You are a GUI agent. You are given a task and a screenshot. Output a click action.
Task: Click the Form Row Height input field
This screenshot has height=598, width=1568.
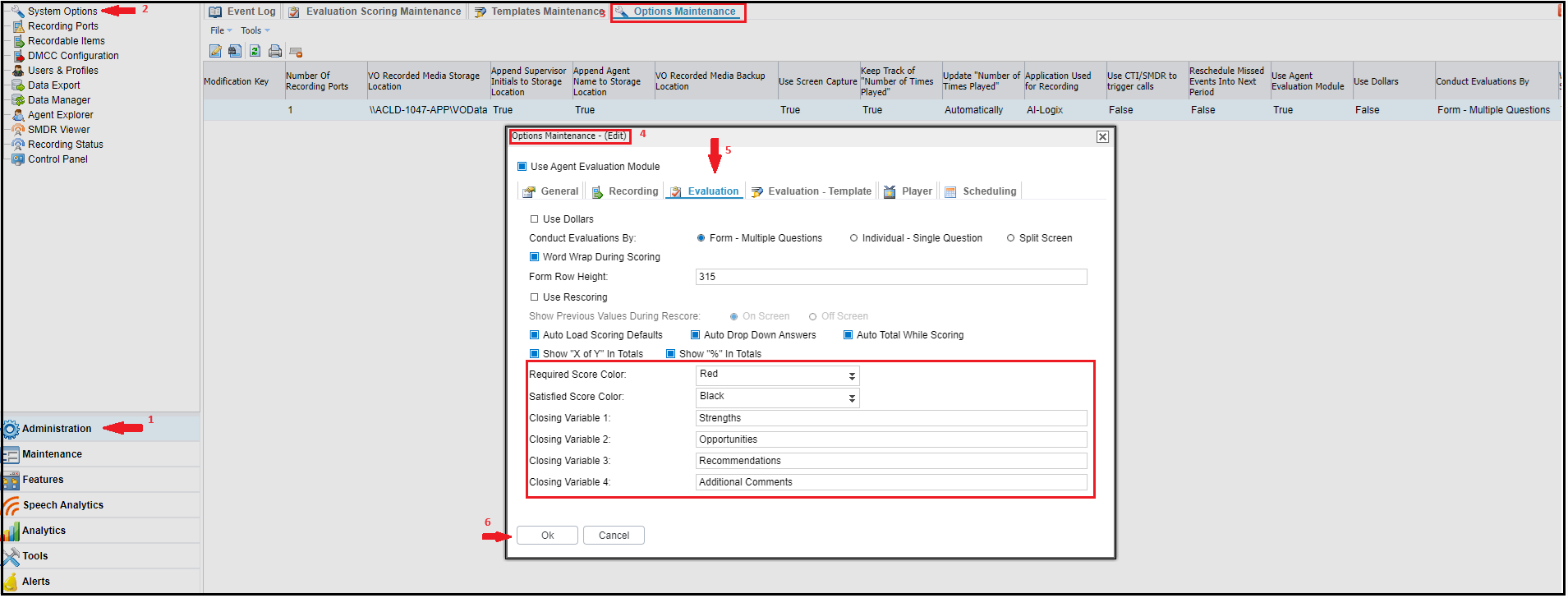click(x=891, y=277)
